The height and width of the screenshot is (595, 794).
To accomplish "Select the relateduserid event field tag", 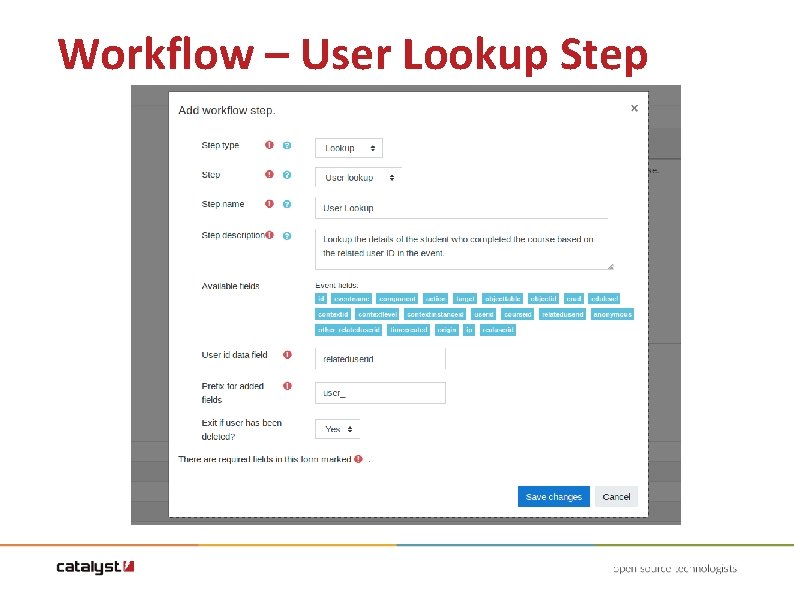I will coord(563,314).
